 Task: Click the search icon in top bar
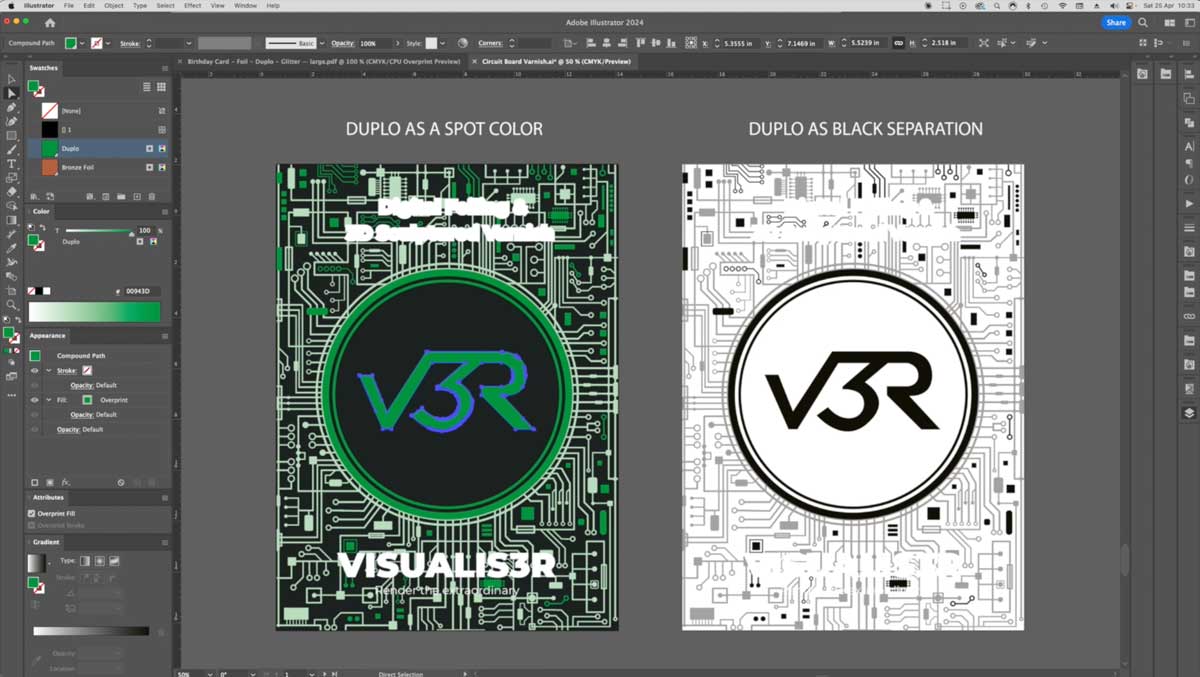click(1143, 22)
